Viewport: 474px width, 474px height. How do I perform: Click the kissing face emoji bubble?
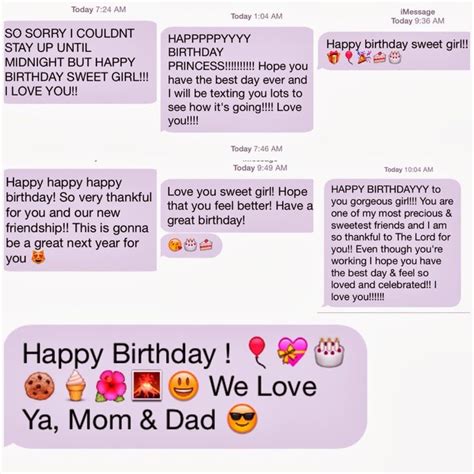coord(191,246)
